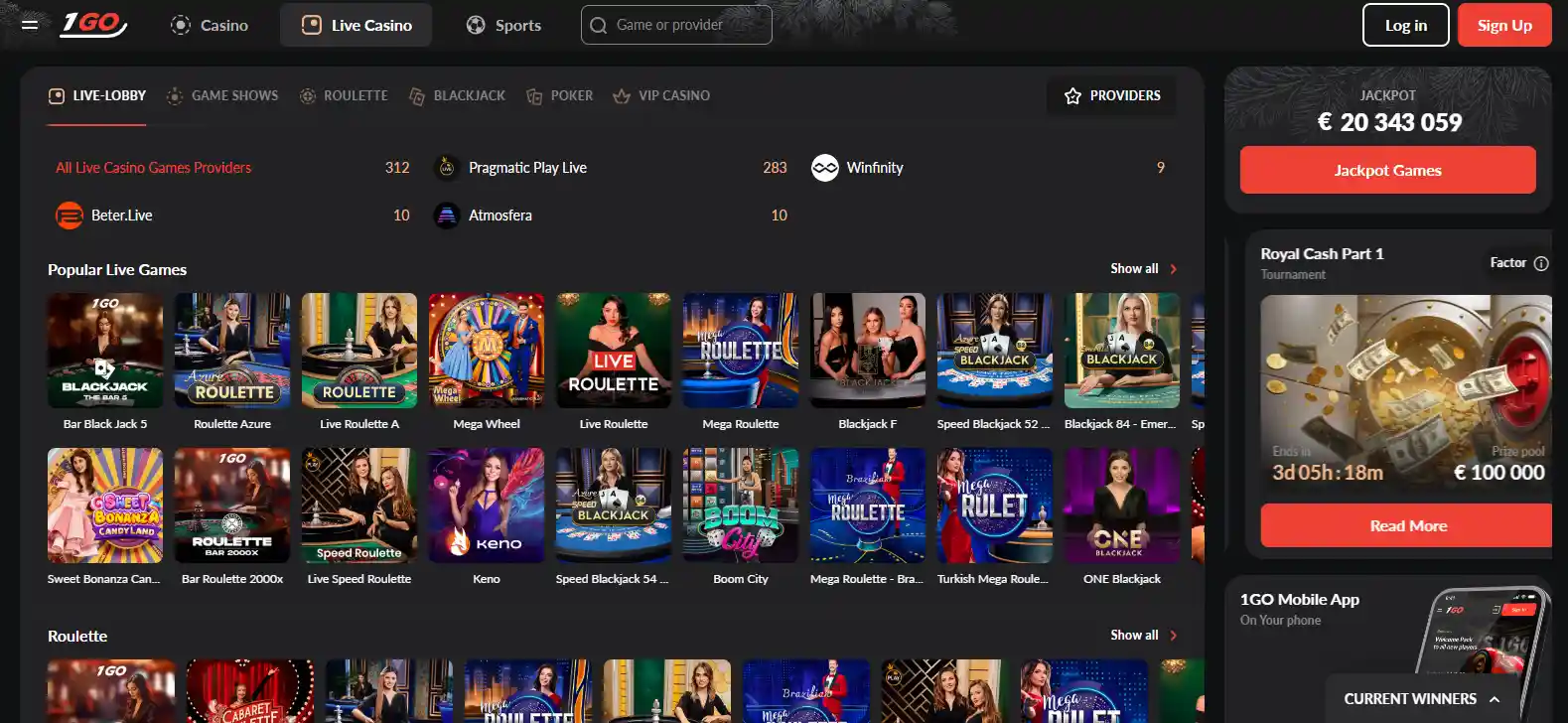Click the Live-Lobby tab icon

pos(57,96)
